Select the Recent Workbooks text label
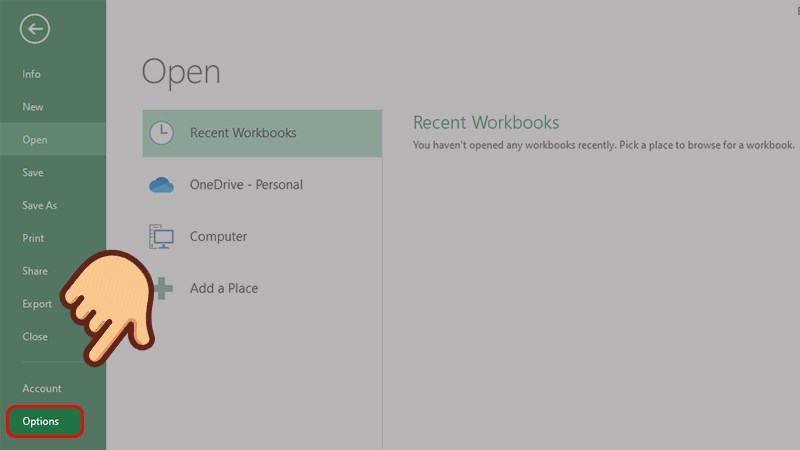Screen dimensions: 800x450 click(243, 133)
